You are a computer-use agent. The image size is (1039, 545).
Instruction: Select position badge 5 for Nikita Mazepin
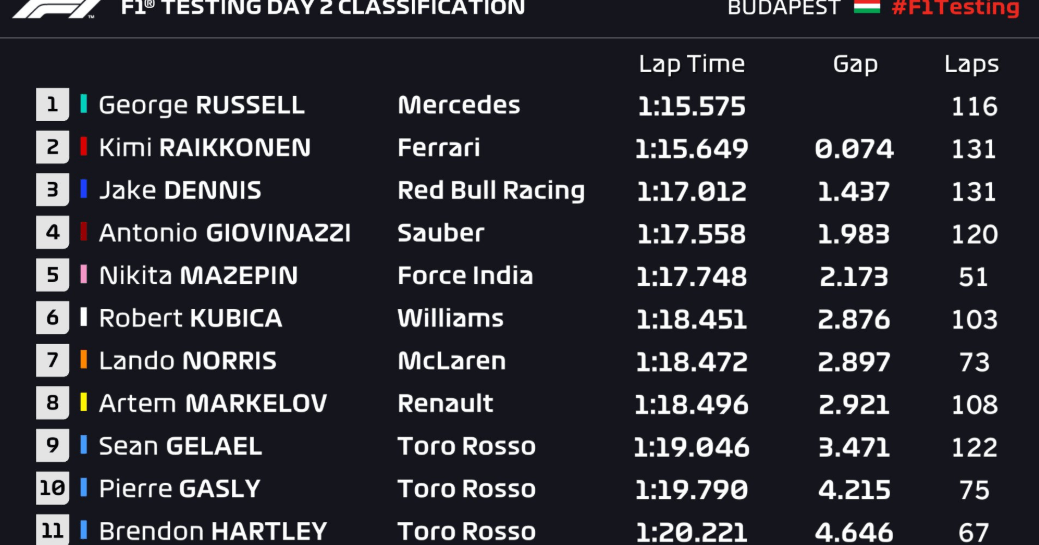coord(52,275)
